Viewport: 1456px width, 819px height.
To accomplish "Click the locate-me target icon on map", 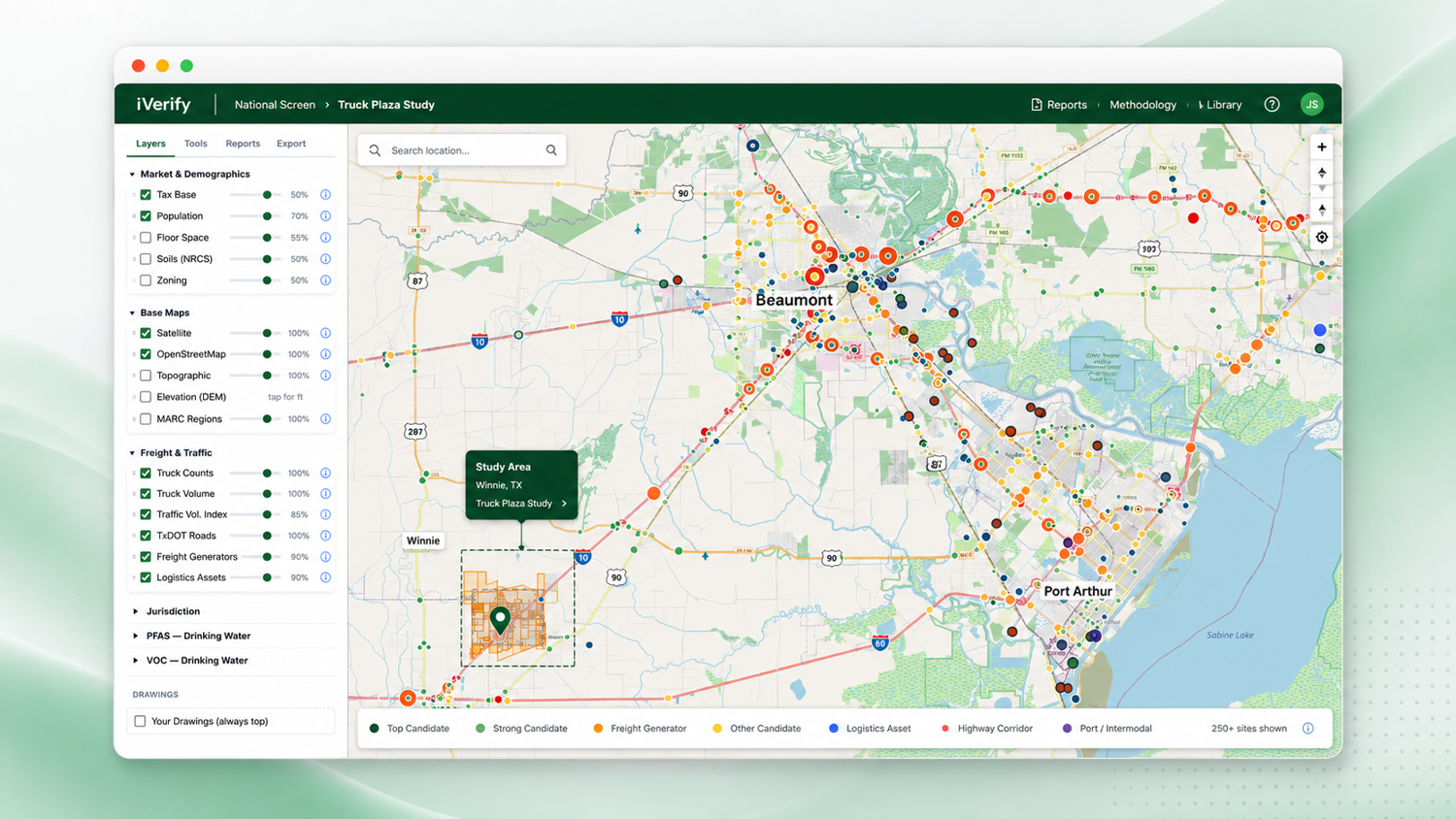I will click(1321, 237).
